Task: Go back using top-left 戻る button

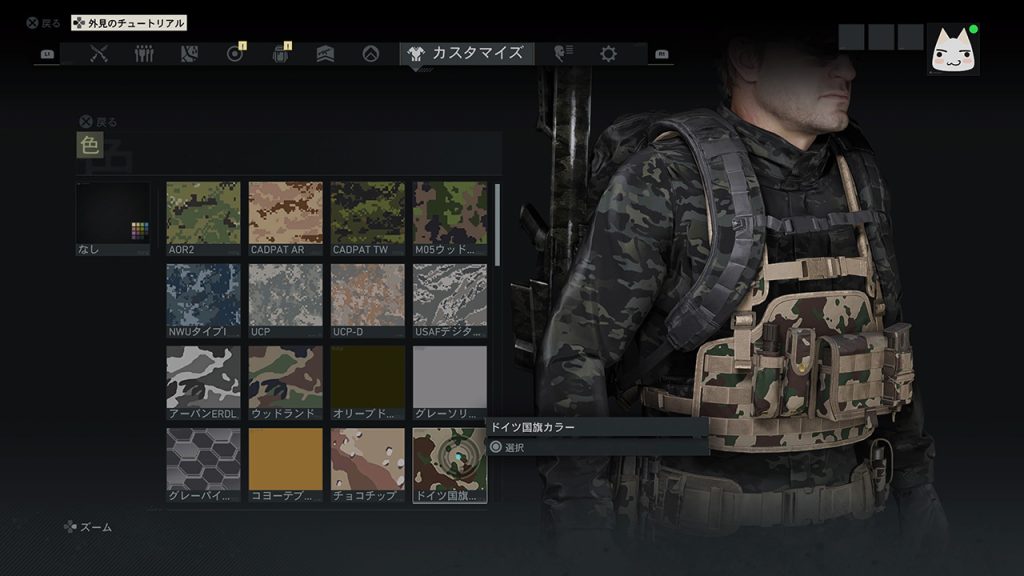Action: coord(43,23)
